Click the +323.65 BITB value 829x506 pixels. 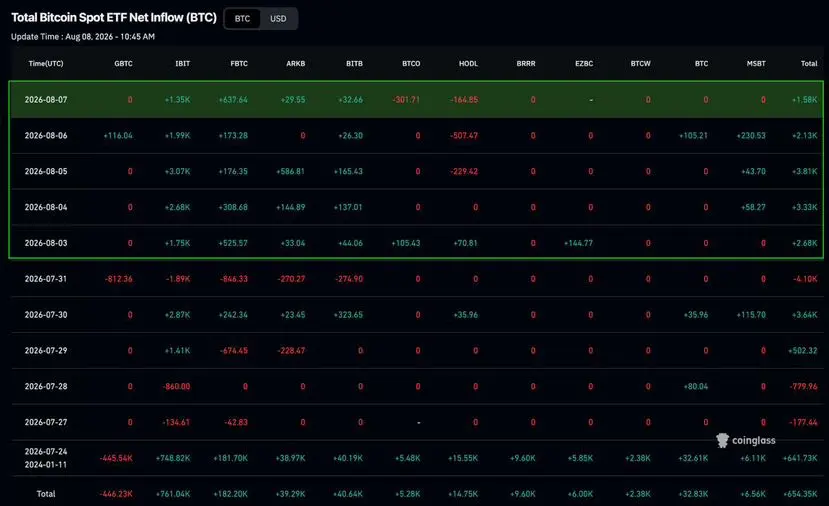pos(348,315)
